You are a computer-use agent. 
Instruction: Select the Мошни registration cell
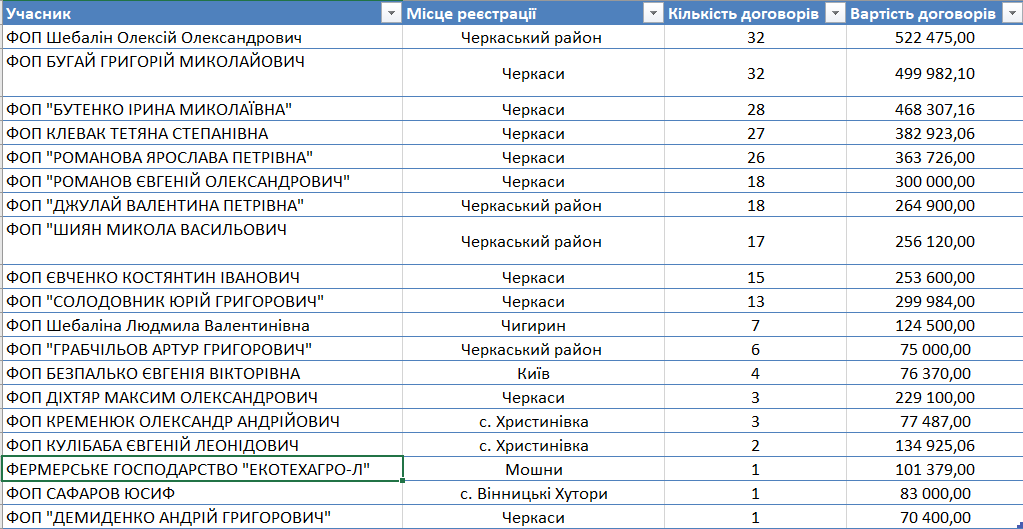point(533,469)
